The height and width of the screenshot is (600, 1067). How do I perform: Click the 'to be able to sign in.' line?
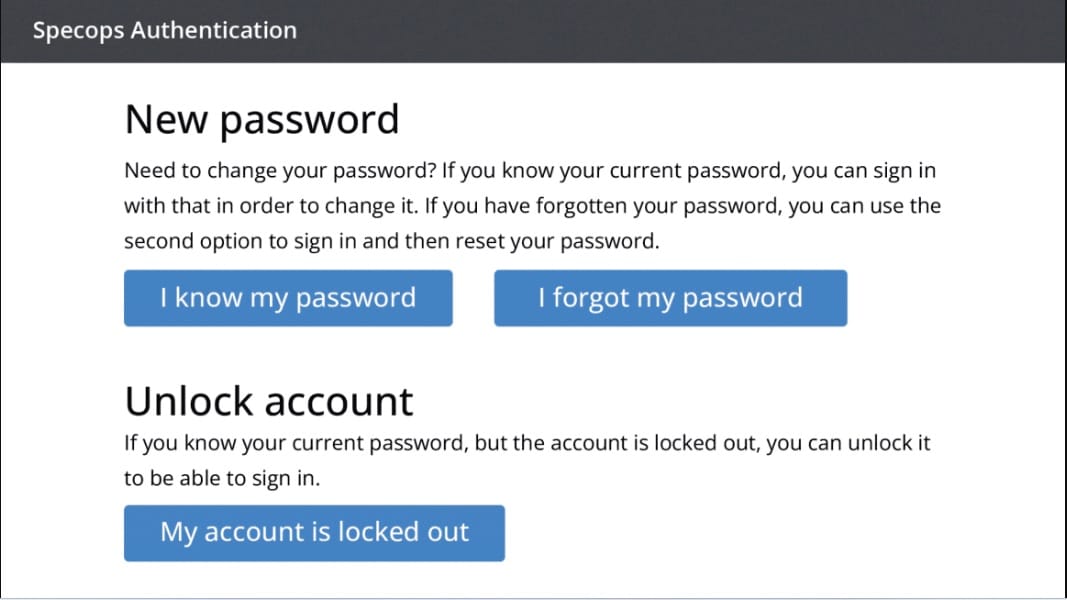point(222,478)
